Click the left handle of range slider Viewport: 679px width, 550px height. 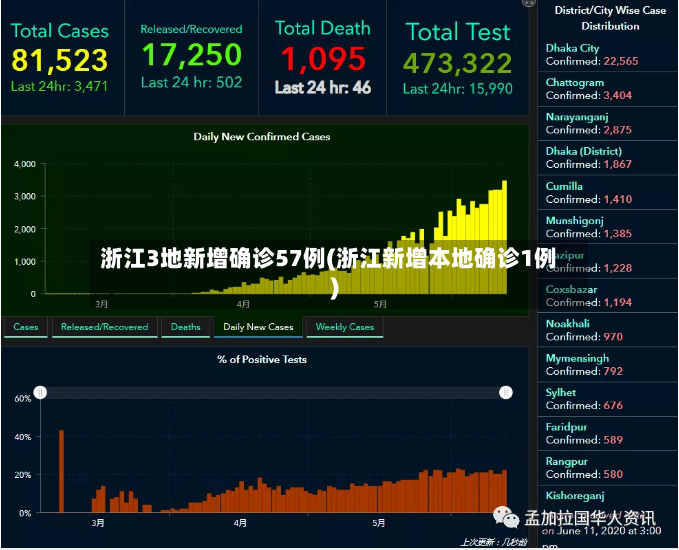pos(40,392)
